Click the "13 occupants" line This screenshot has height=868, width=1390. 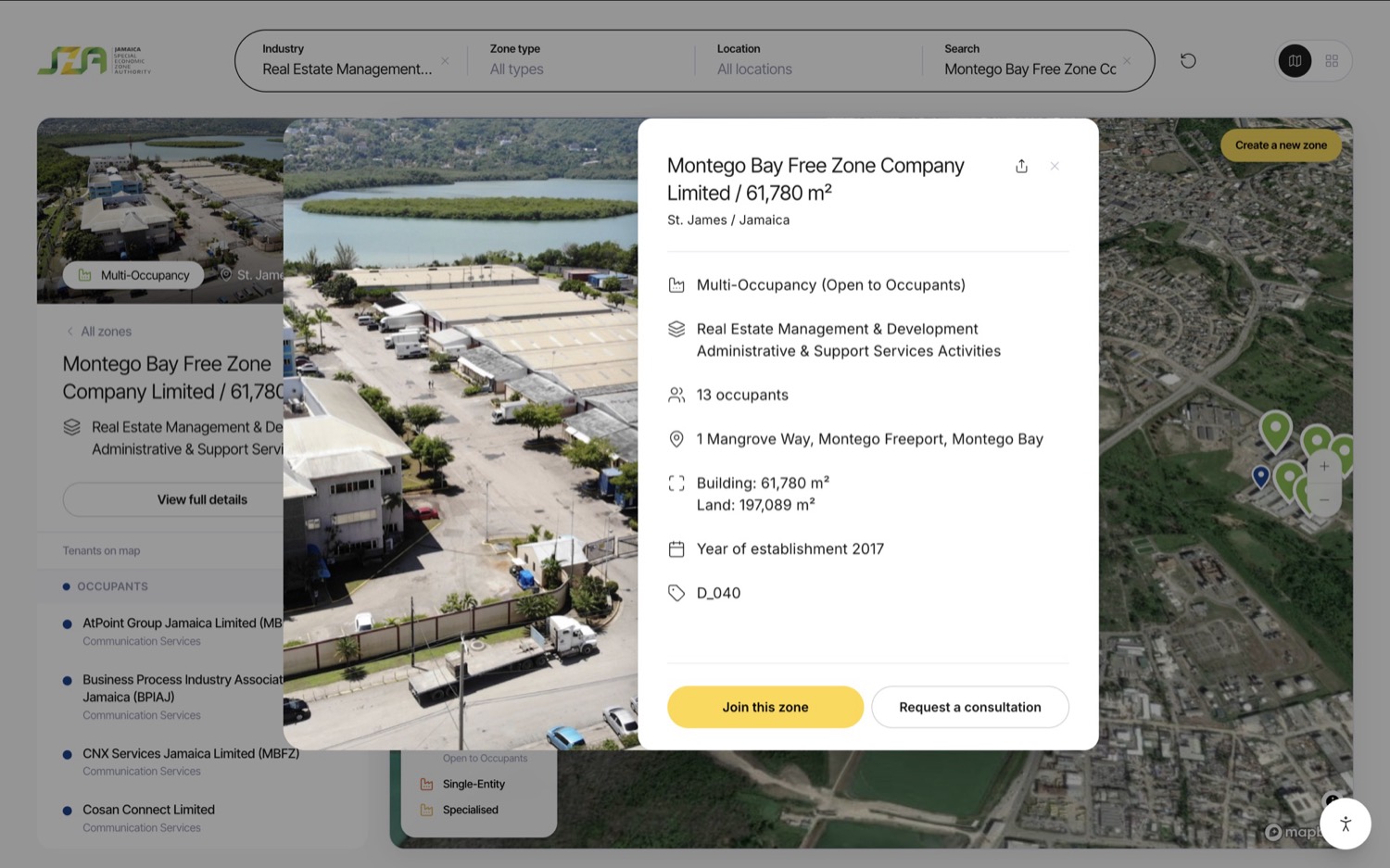click(742, 395)
